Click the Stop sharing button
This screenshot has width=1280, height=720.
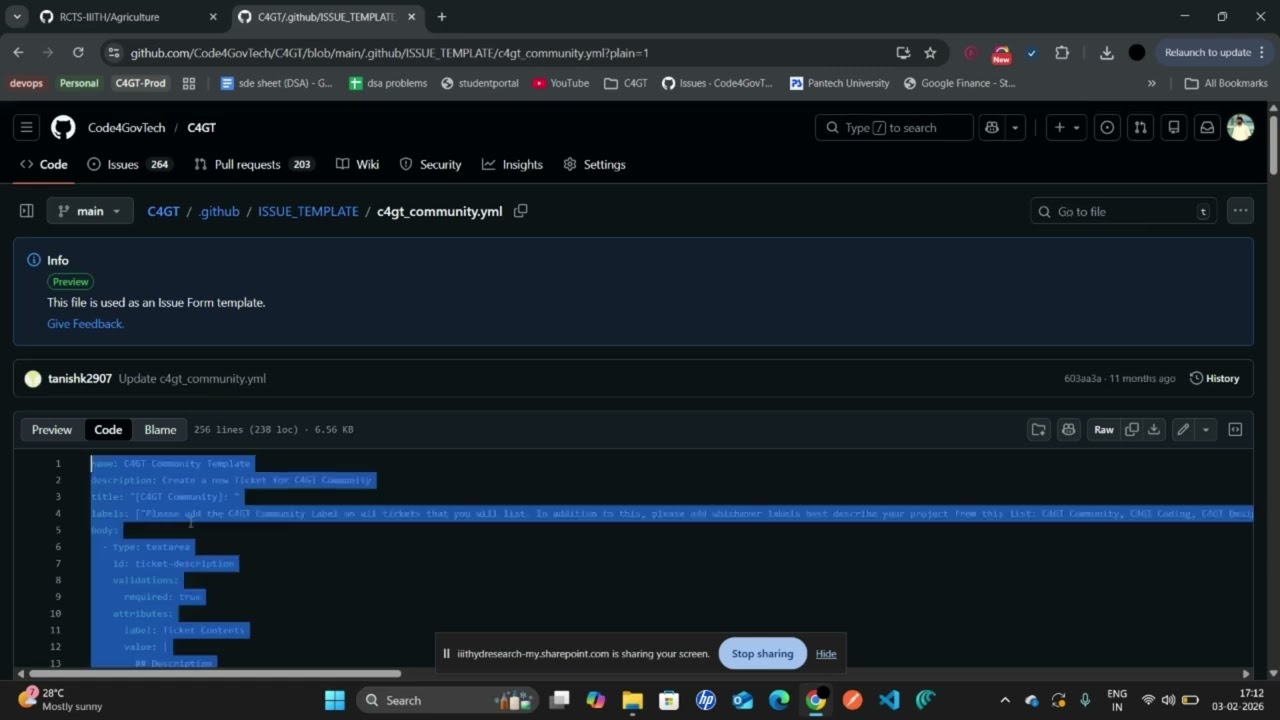tap(762, 653)
